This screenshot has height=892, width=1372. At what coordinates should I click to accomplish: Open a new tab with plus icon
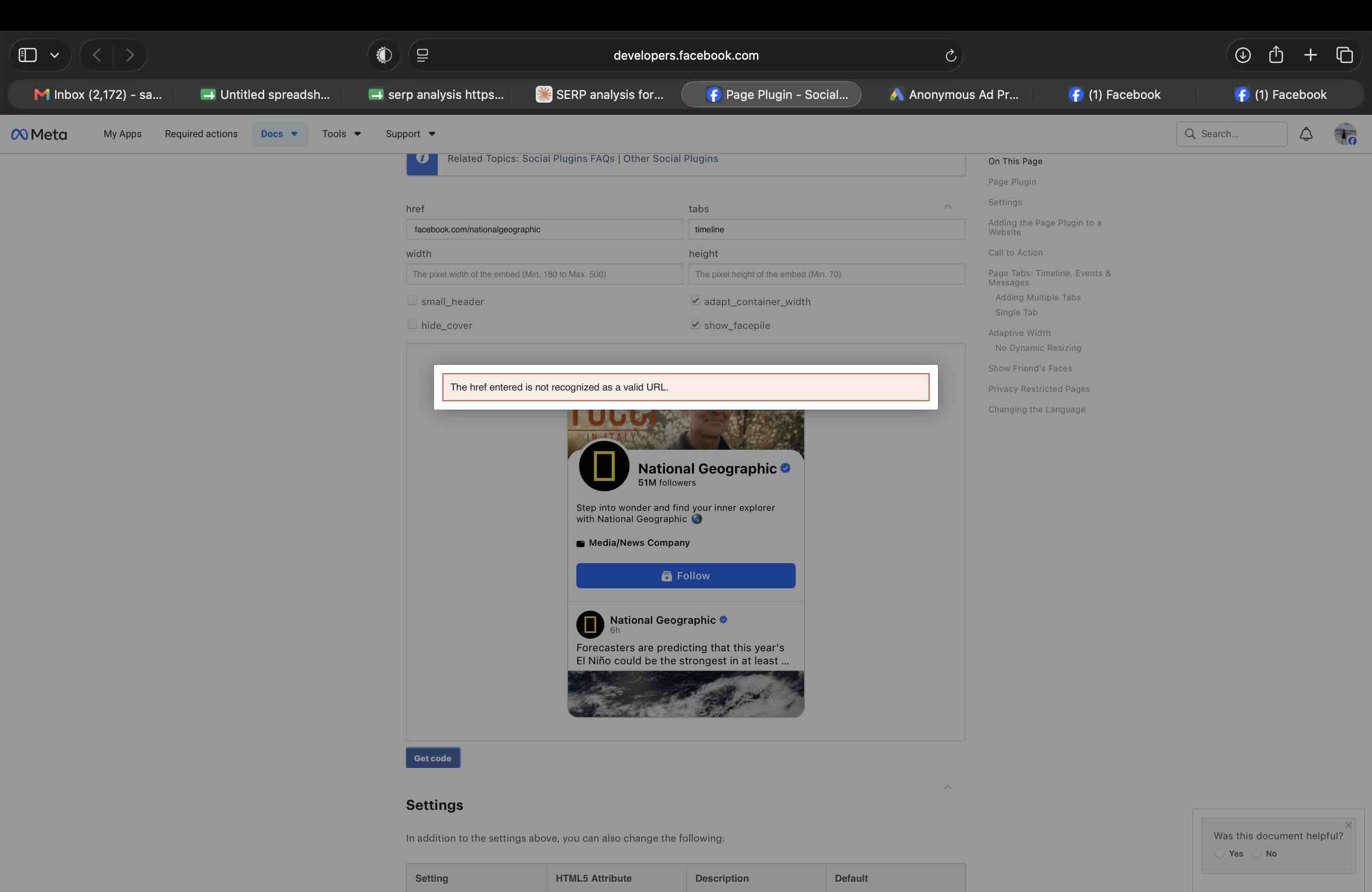tap(1310, 56)
